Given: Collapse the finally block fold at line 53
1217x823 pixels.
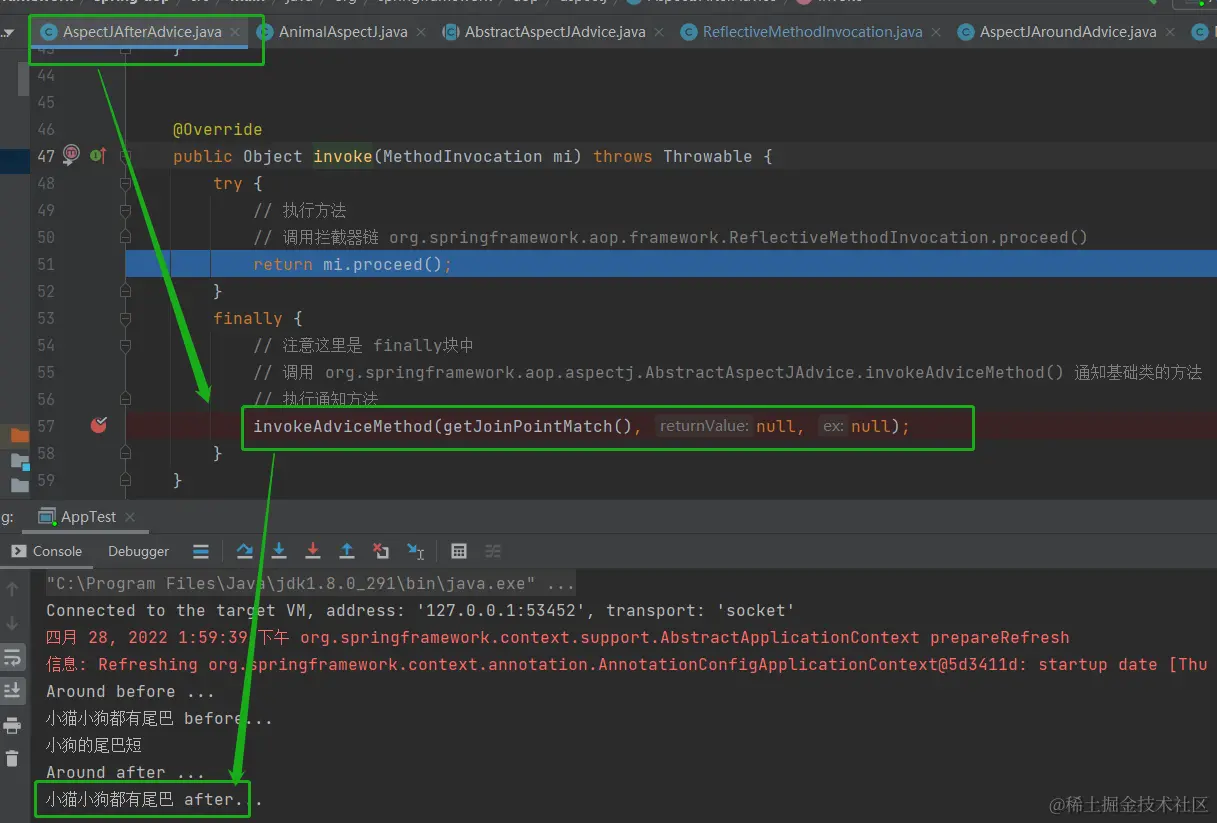Looking at the screenshot, I should coord(125,318).
